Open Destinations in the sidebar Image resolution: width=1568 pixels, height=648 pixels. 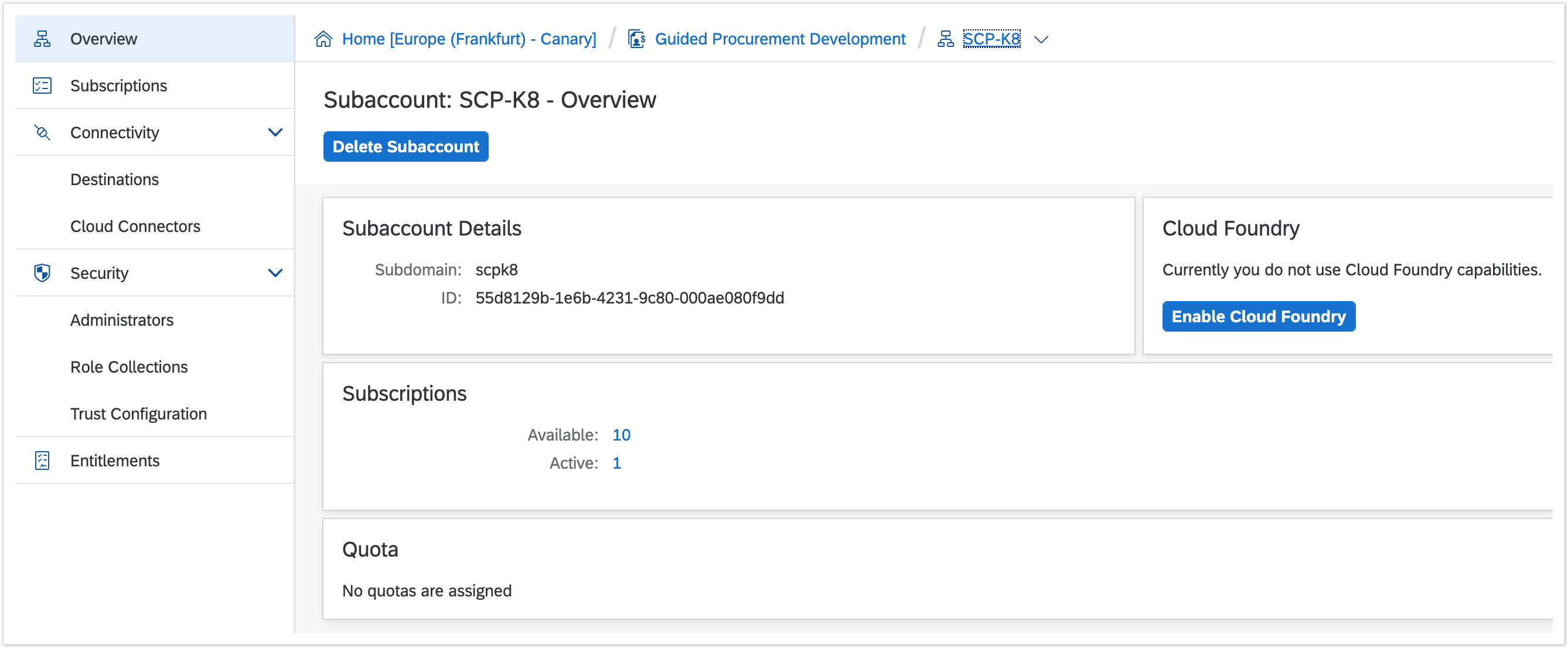[x=114, y=179]
